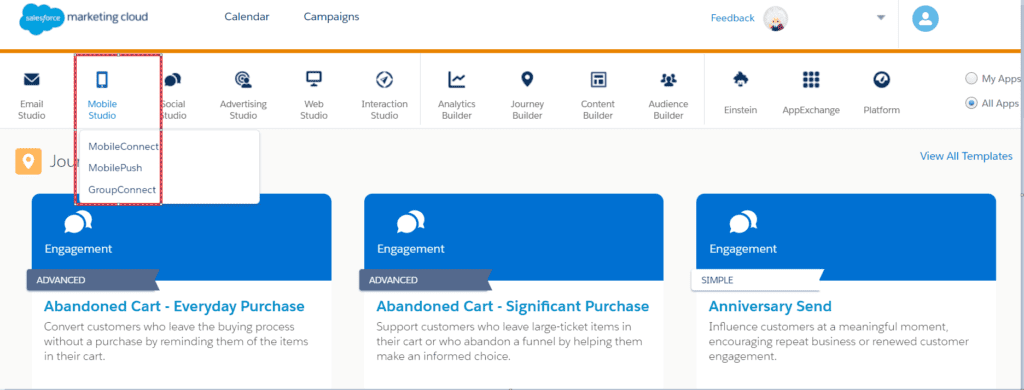Open Advertising Studio icon
Screen dimensions: 1024x390
pos(244,80)
